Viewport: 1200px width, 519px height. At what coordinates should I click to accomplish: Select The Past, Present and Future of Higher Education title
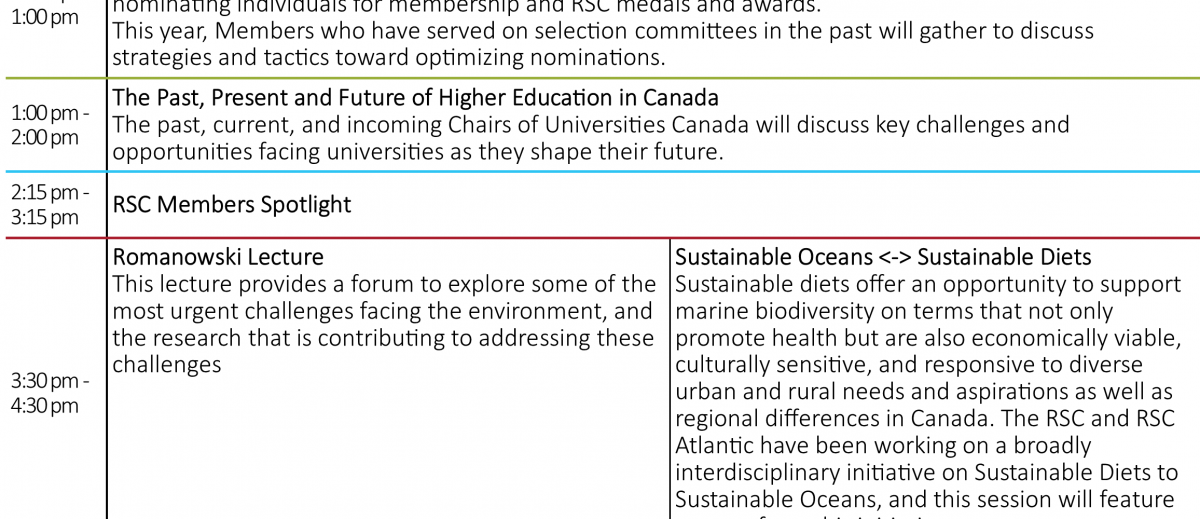pyautogui.click(x=416, y=98)
